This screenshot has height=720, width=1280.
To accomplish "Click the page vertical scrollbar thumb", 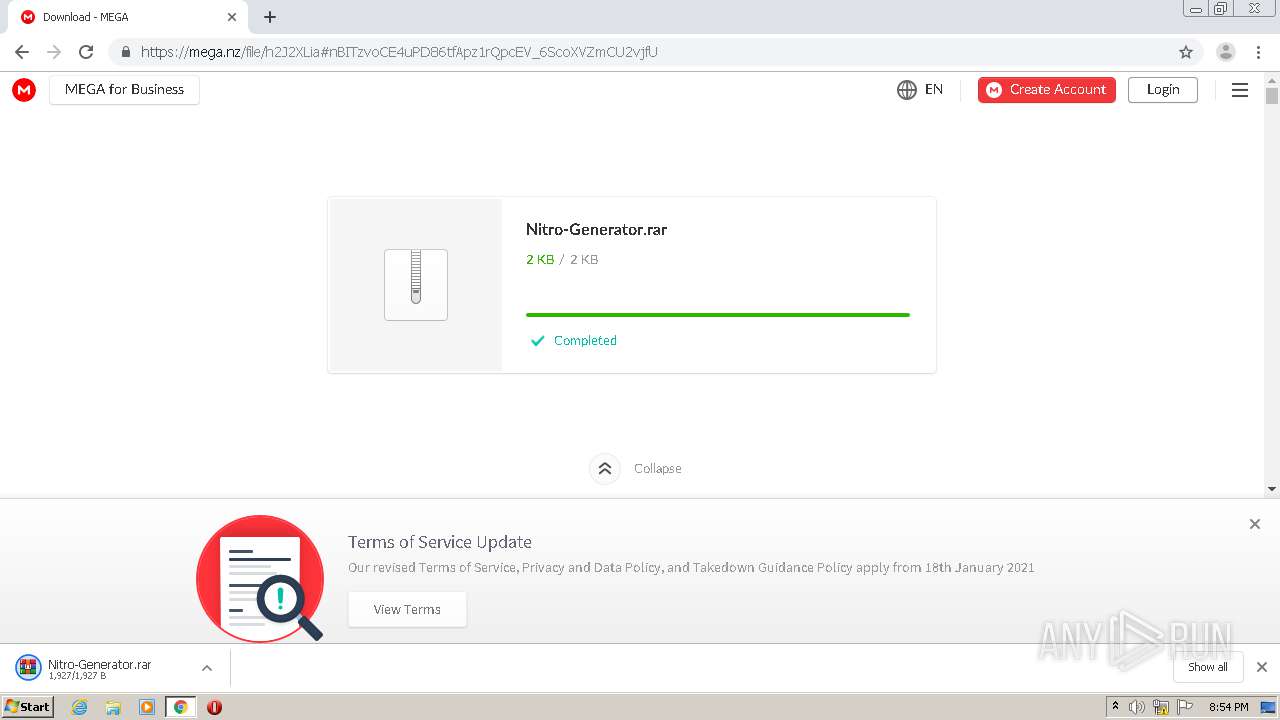I will pos(1272,96).
